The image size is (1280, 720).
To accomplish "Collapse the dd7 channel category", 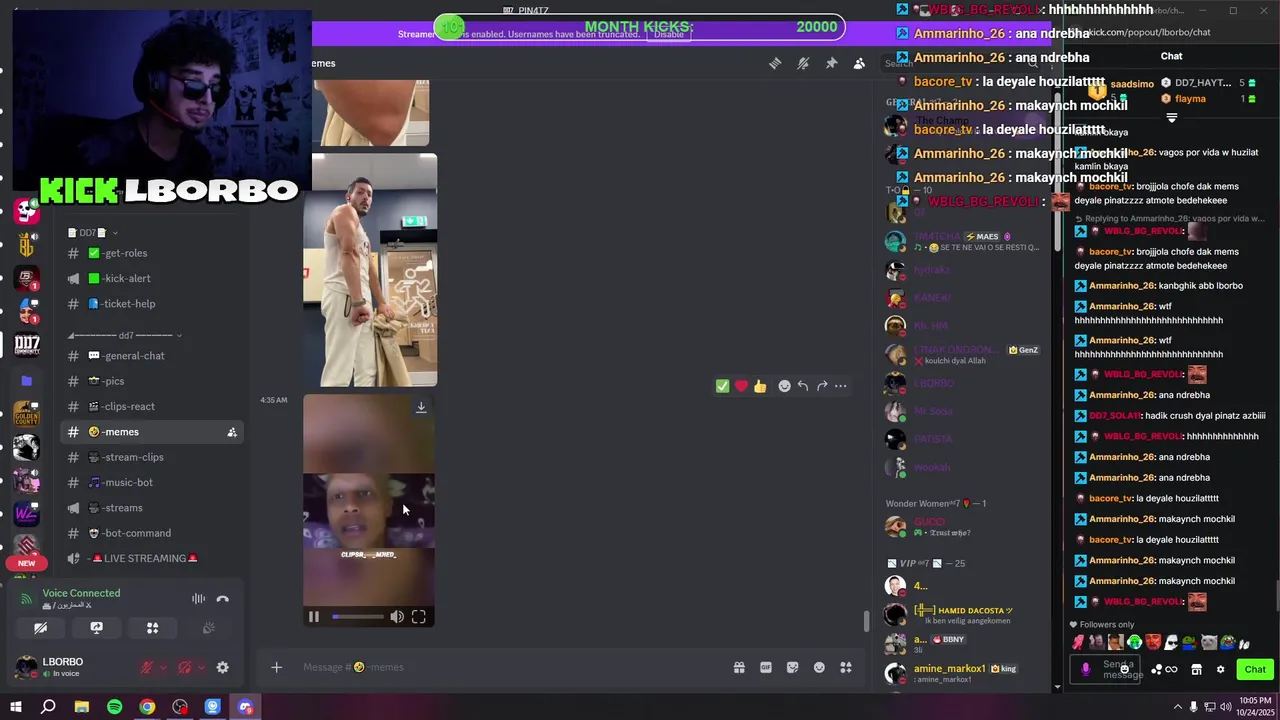I will (124, 335).
